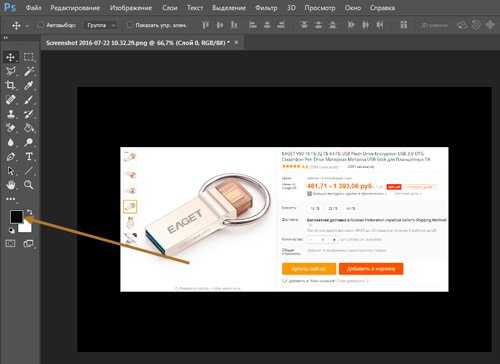500x364 pixels.
Task: Open the Move tool preset picker arrow
Action: tap(27, 26)
